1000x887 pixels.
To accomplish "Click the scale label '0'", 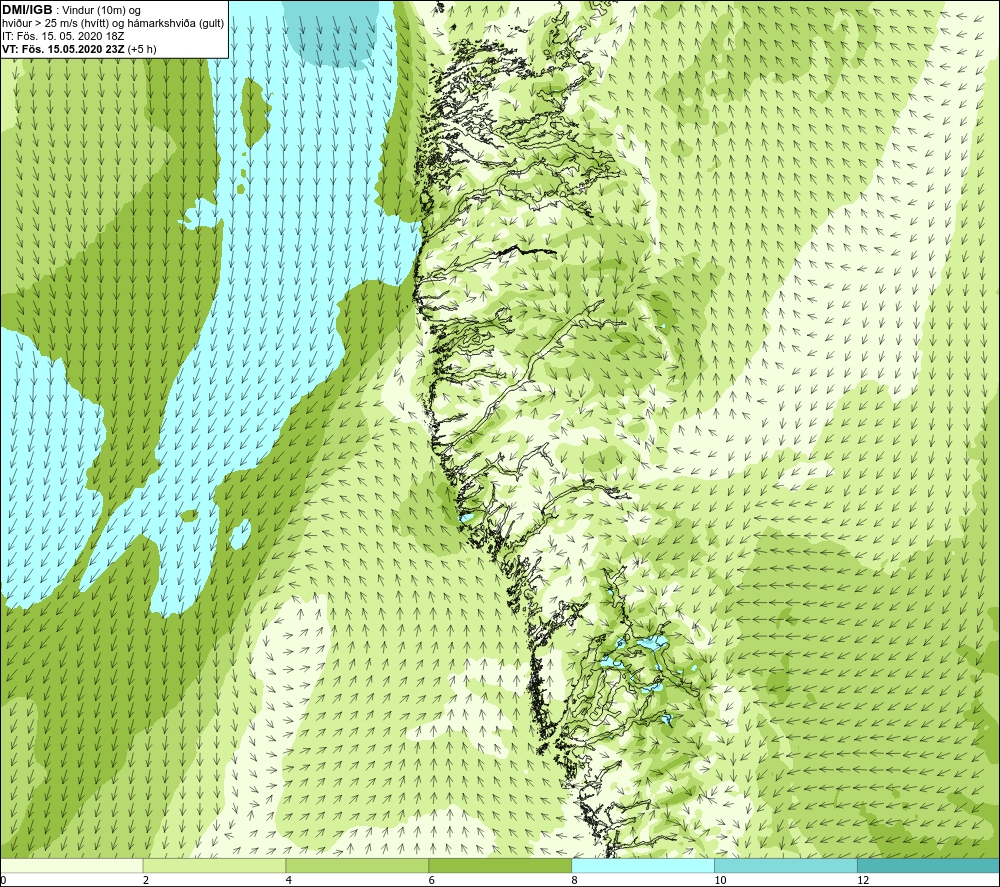I will 4,880.
